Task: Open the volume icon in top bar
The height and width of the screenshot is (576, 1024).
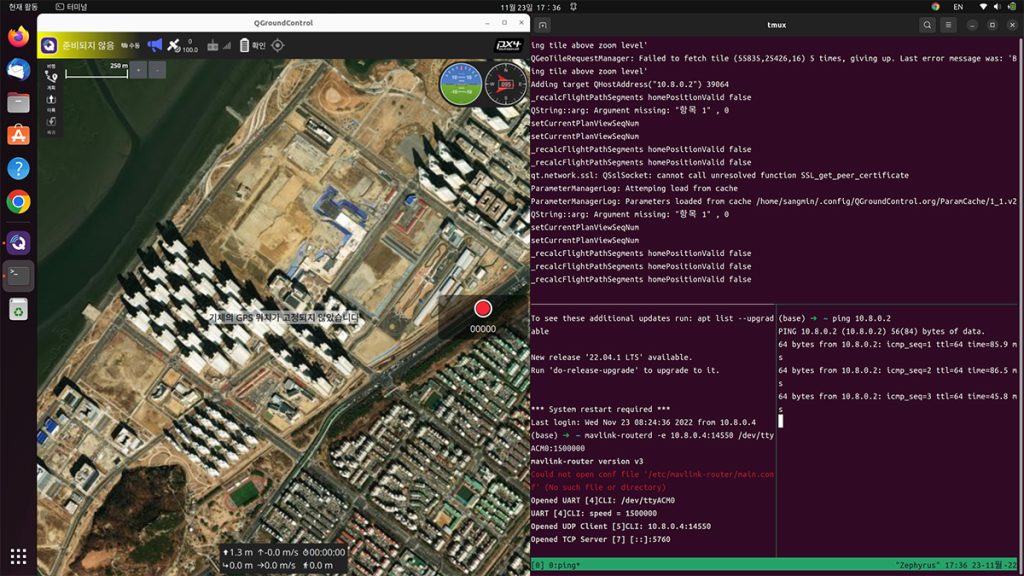Action: point(997,7)
